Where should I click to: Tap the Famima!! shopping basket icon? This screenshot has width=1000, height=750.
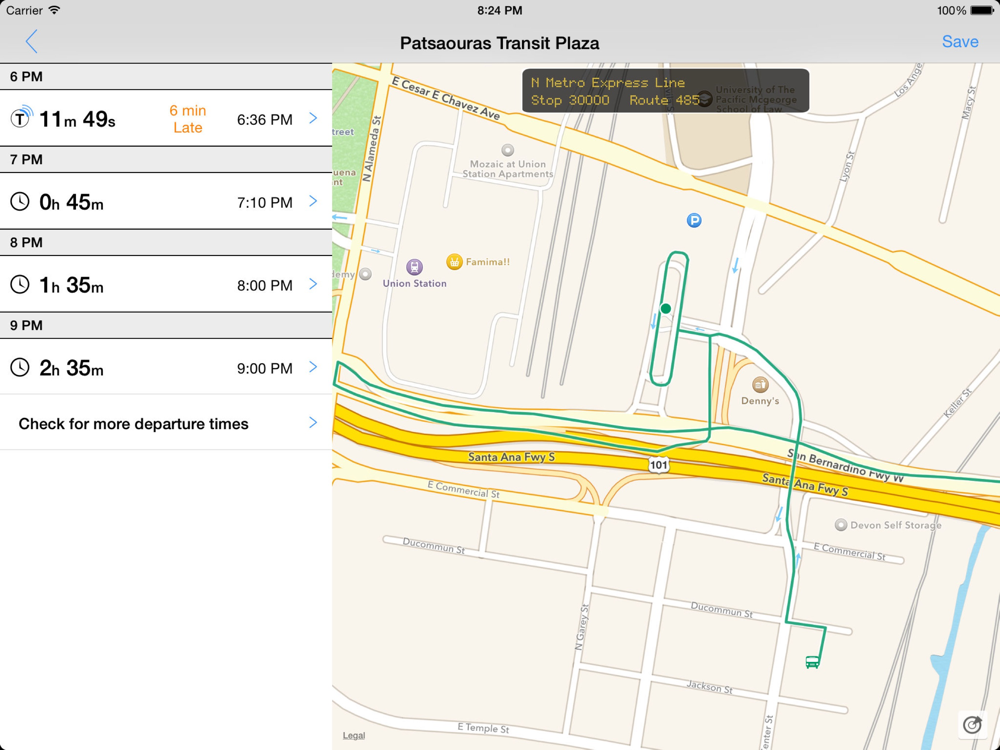[454, 261]
